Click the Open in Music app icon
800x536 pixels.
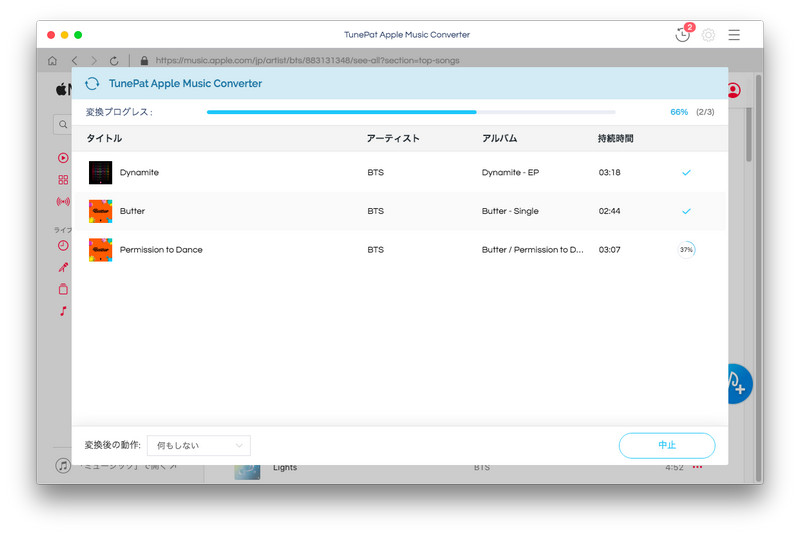63,466
